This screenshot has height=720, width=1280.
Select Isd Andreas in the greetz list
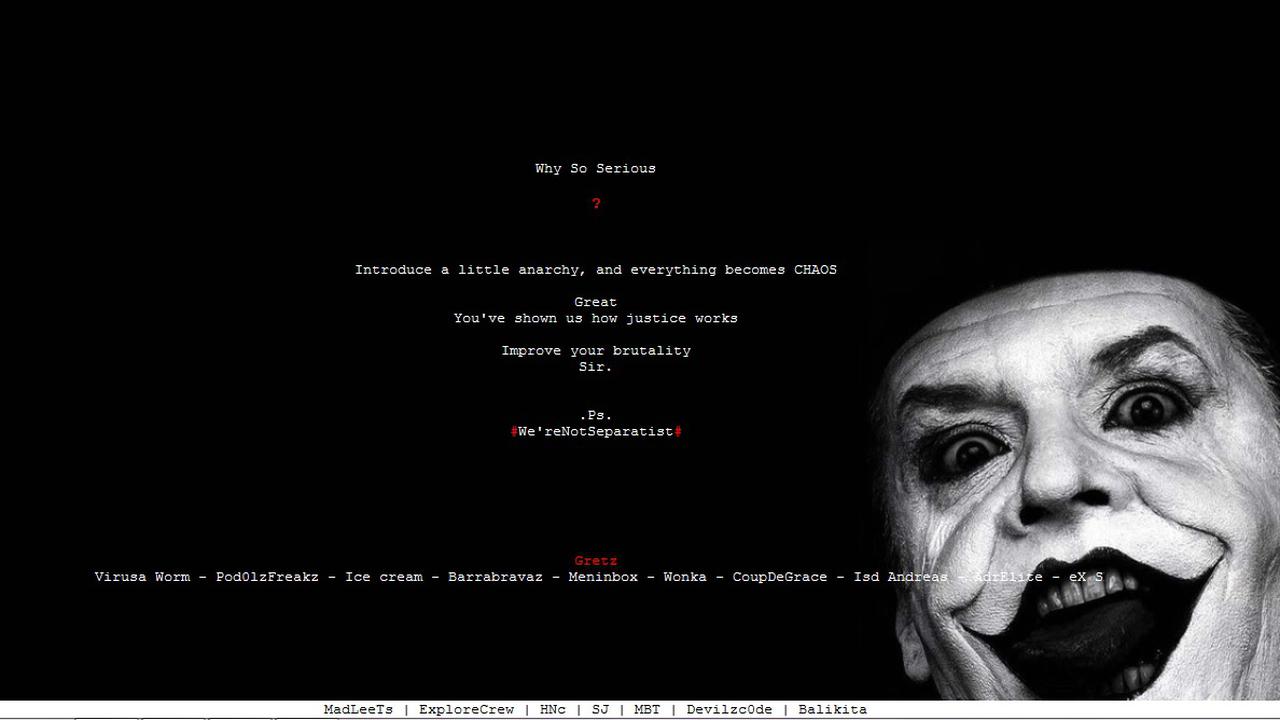click(x=899, y=577)
